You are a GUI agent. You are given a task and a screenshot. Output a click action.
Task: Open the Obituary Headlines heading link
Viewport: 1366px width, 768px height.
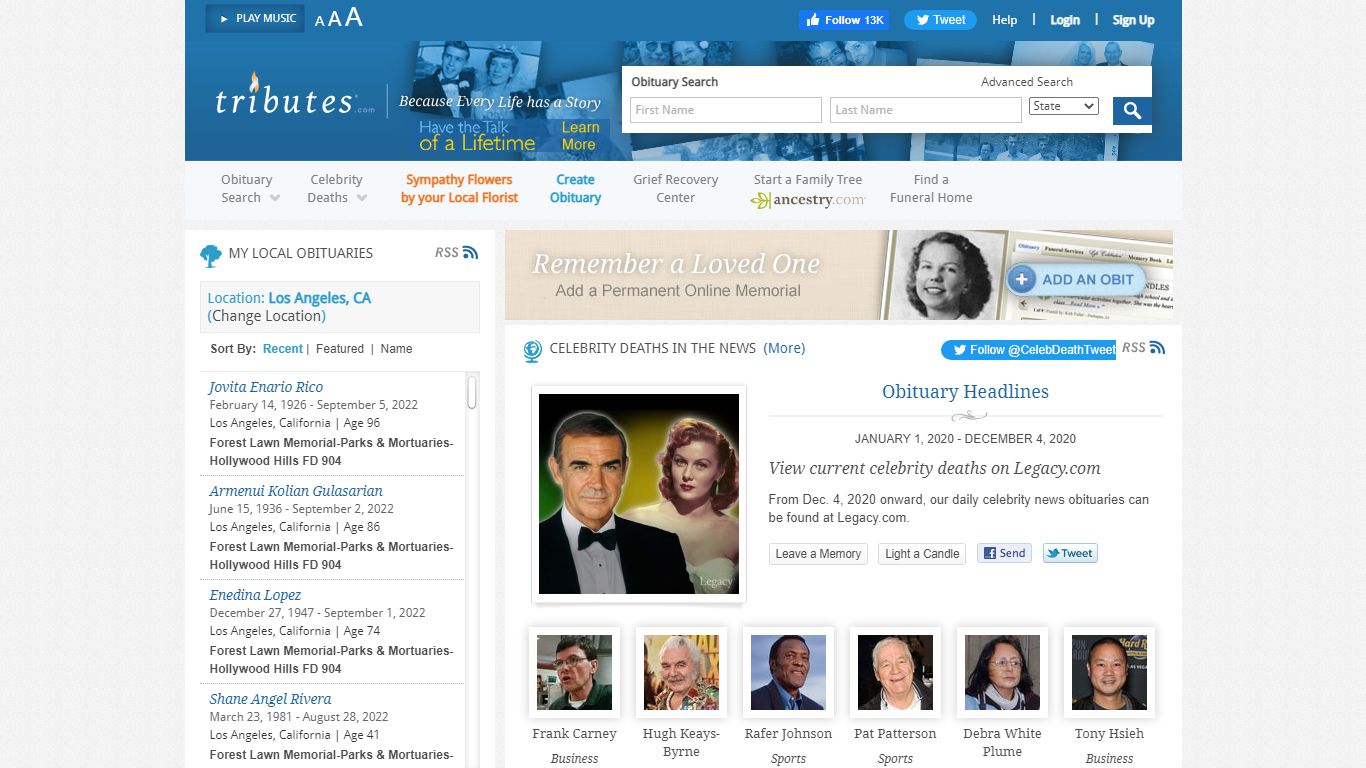tap(965, 392)
